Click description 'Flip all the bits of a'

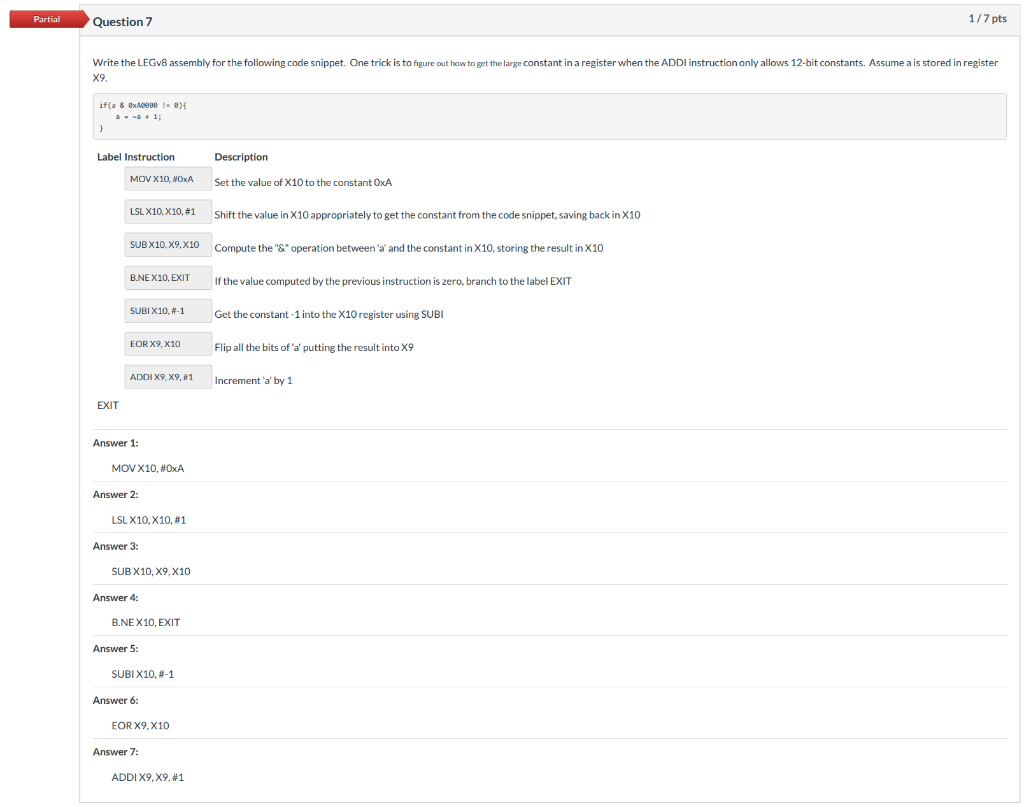point(313,347)
